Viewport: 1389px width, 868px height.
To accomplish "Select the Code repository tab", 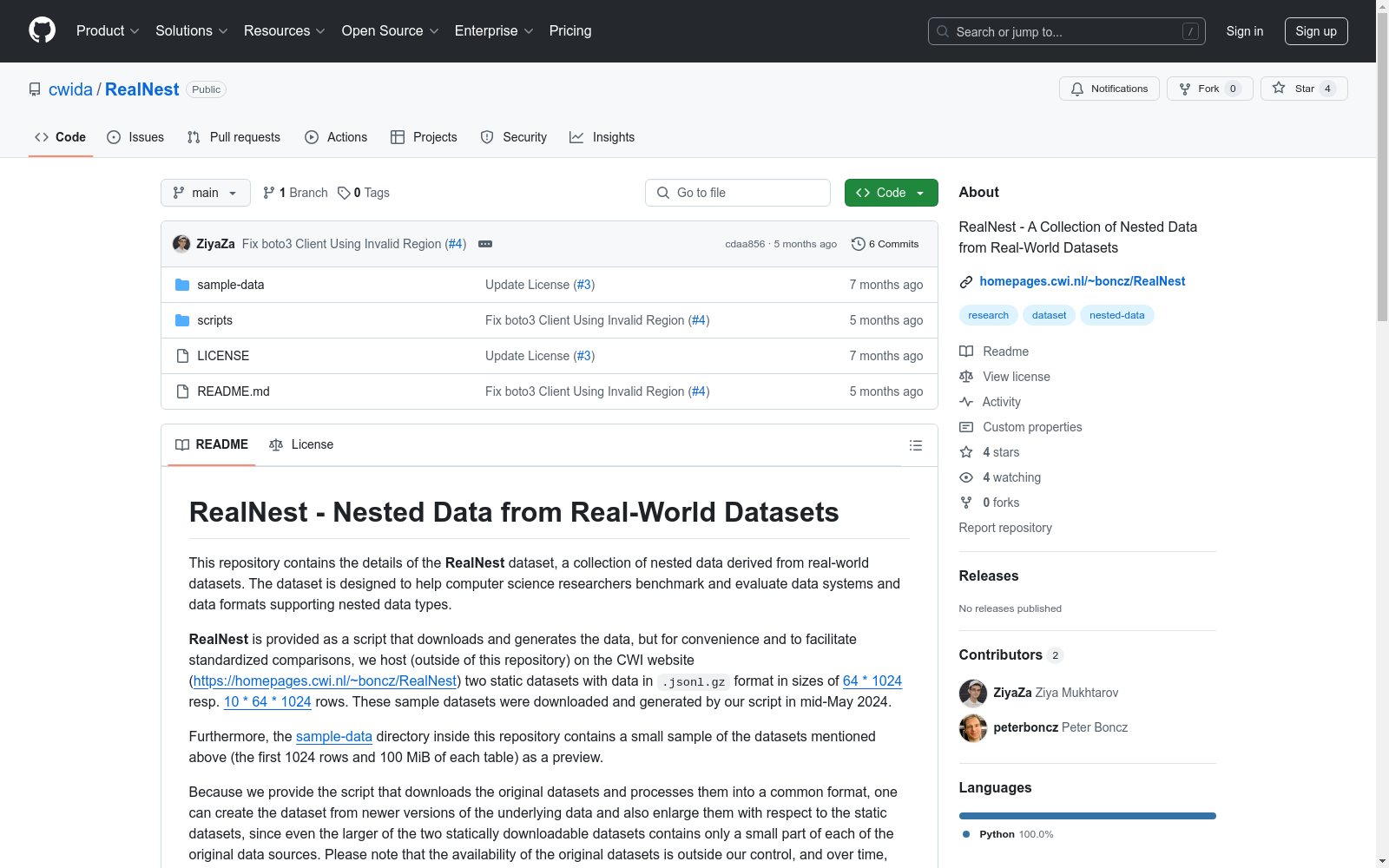I will point(61,137).
